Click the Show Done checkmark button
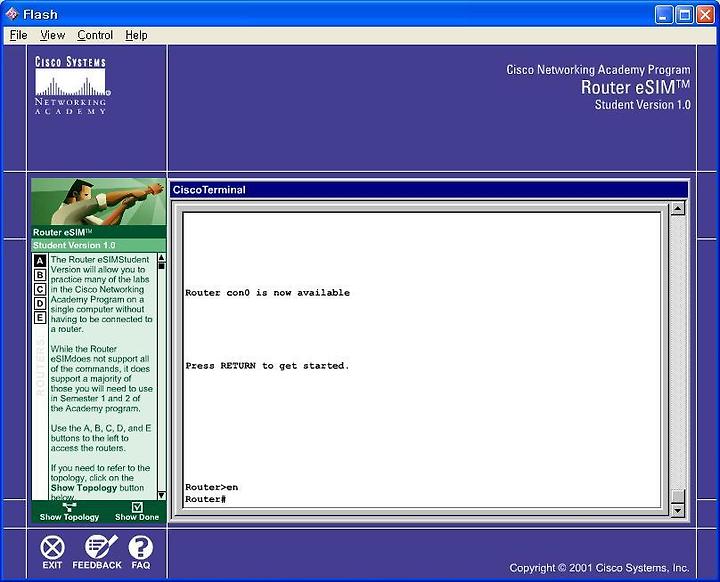 tap(137, 512)
